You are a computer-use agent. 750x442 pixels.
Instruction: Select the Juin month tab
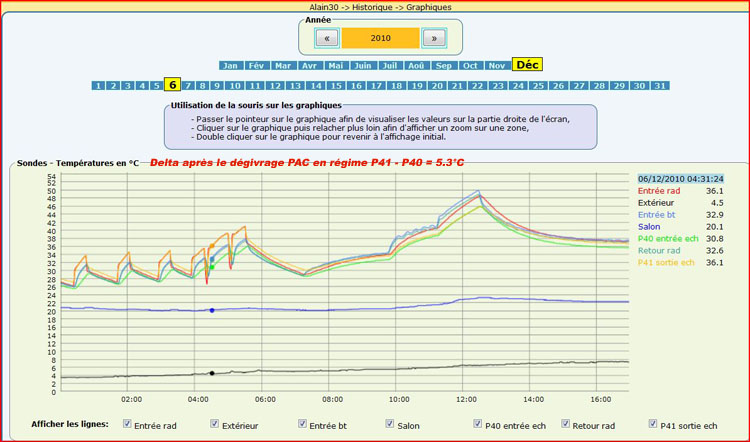363,65
